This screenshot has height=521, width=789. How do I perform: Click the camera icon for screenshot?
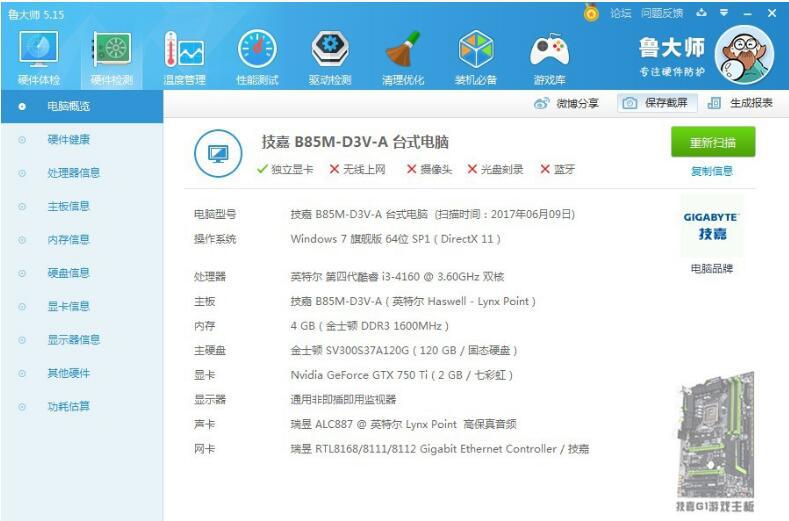coord(629,103)
